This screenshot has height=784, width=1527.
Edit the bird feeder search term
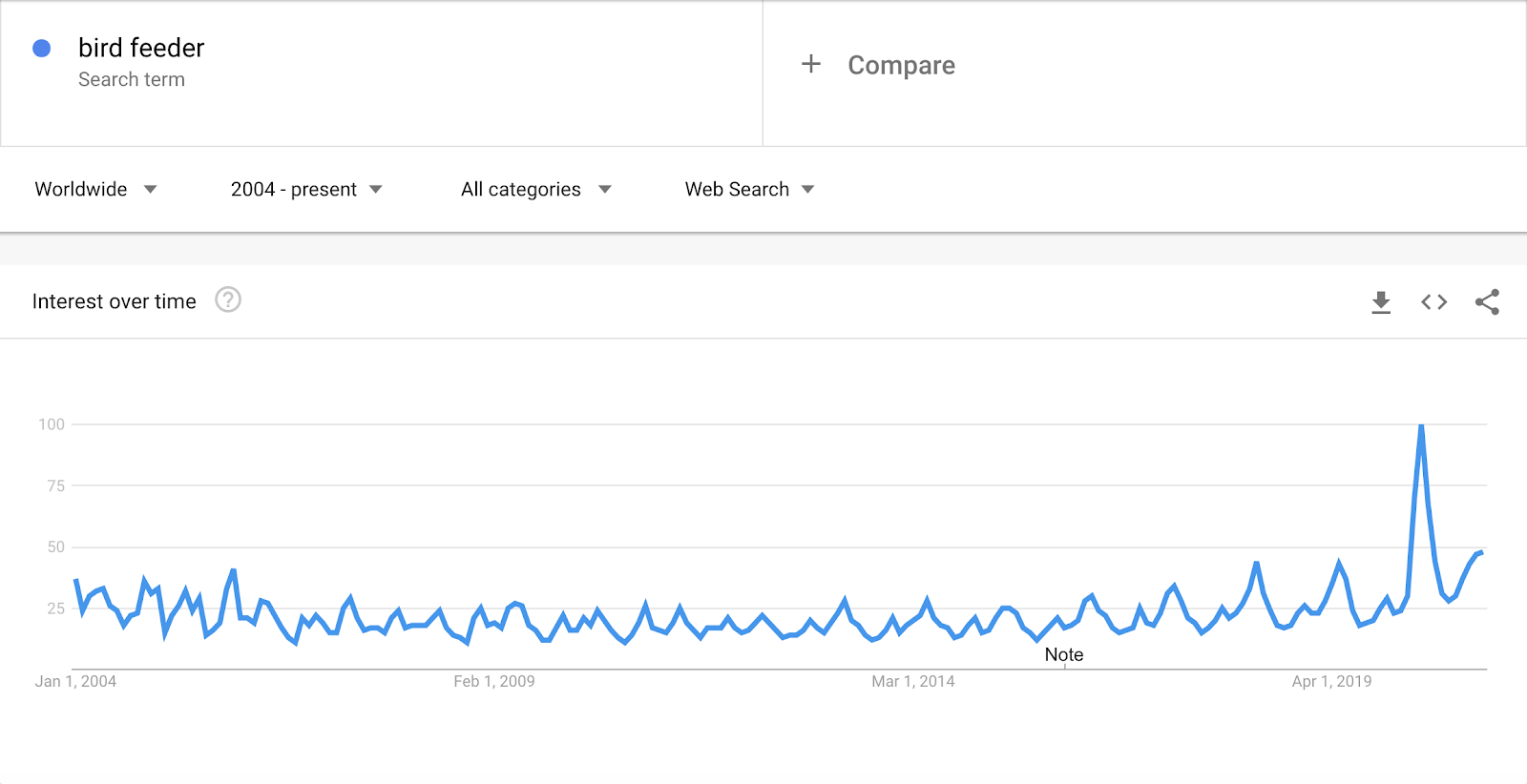(x=141, y=48)
